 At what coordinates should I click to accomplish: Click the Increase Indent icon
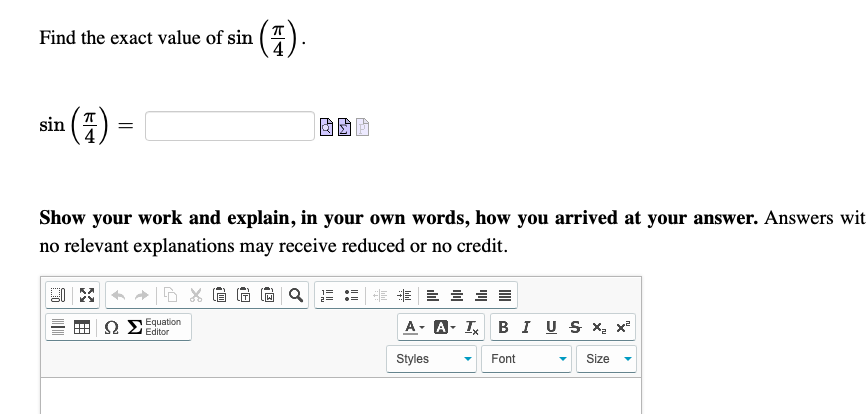click(404, 295)
